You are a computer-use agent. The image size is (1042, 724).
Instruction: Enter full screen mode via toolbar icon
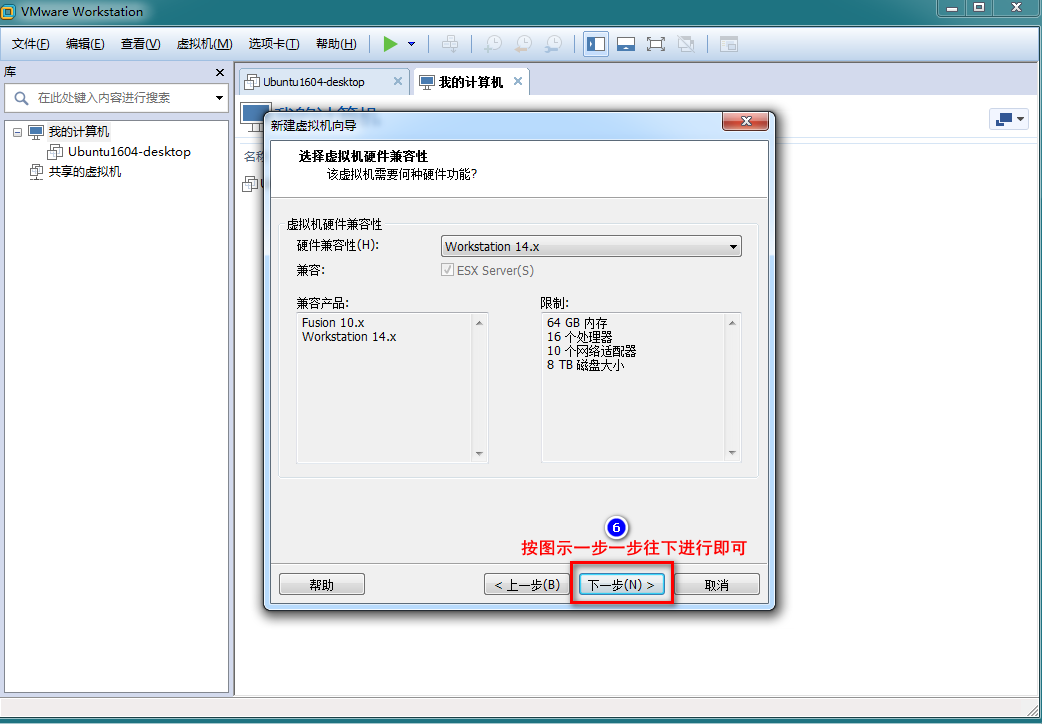click(656, 44)
